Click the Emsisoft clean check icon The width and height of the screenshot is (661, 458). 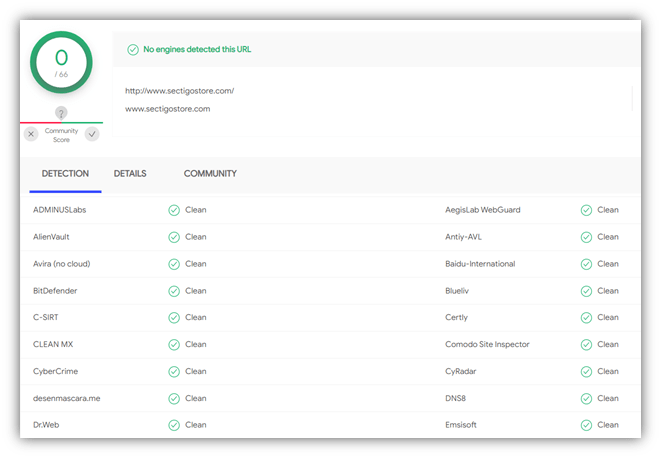click(x=586, y=425)
